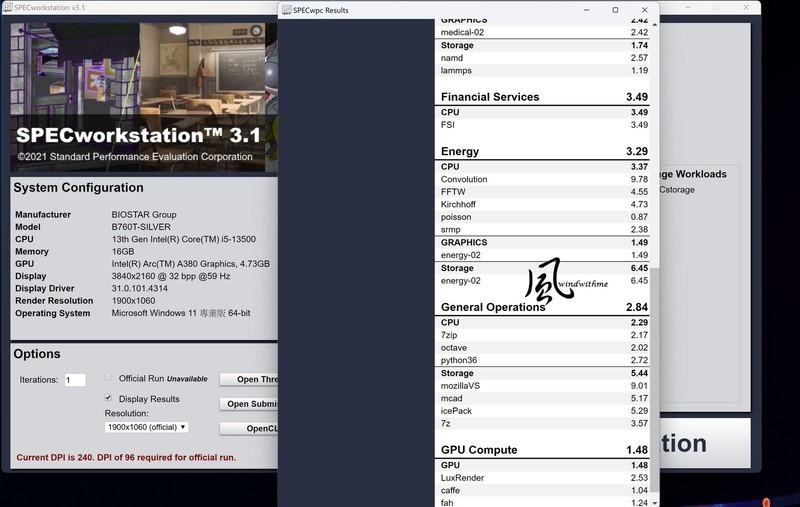Click the lammps result row
800x507 pixels.
click(543, 70)
